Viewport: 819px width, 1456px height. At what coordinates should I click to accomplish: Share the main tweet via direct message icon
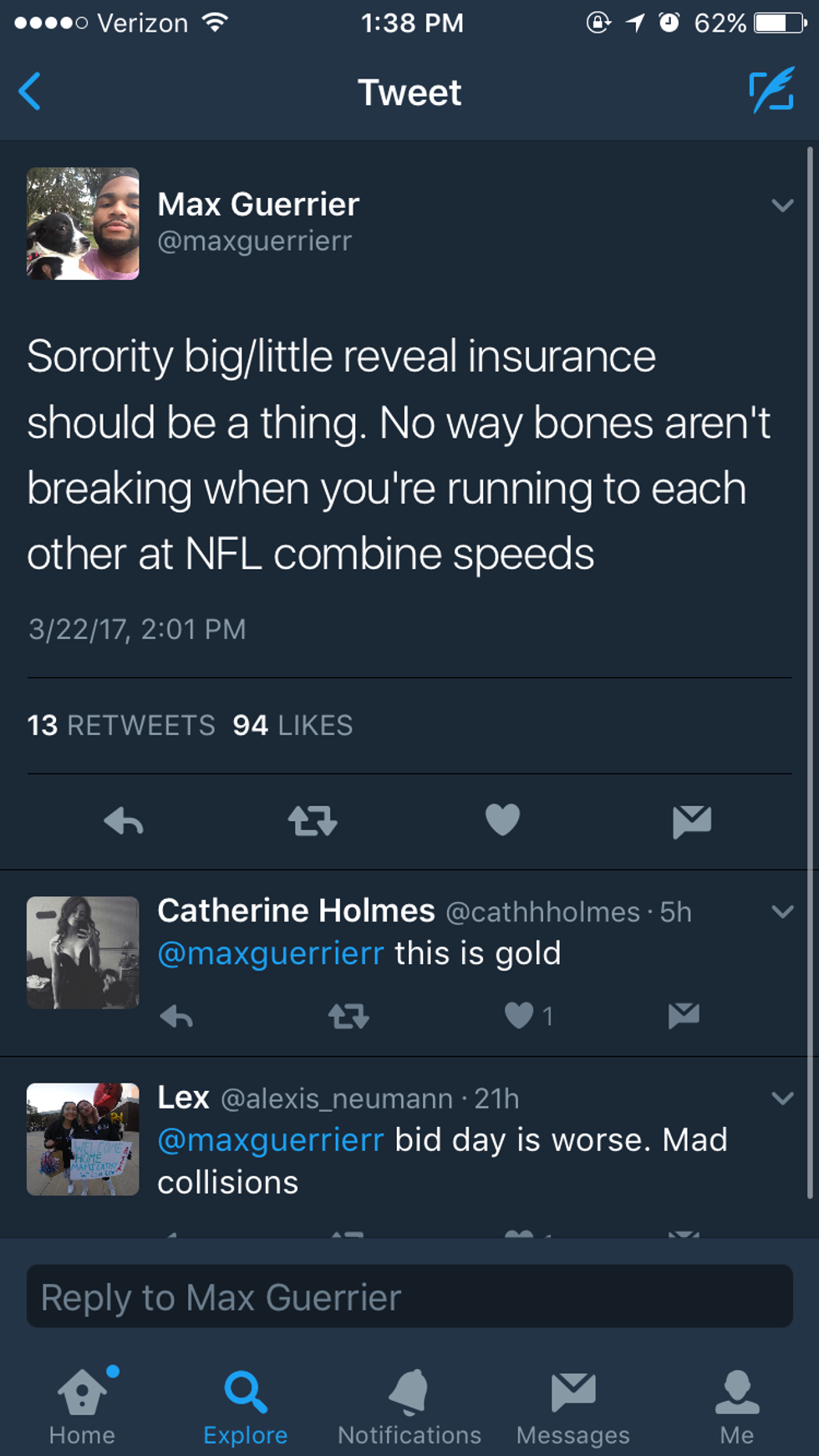(x=691, y=821)
